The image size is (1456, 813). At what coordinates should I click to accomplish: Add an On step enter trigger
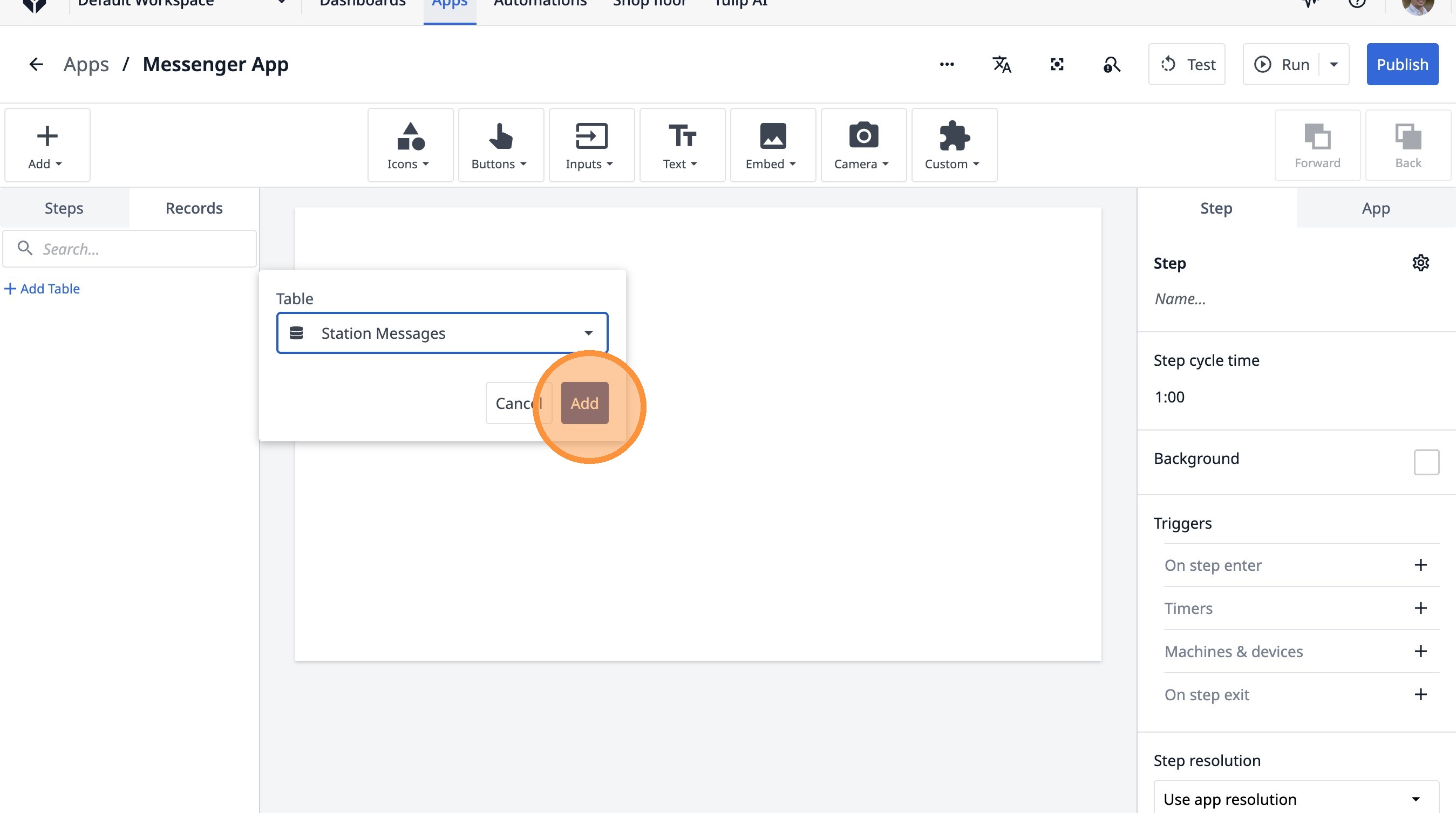[x=1420, y=565]
